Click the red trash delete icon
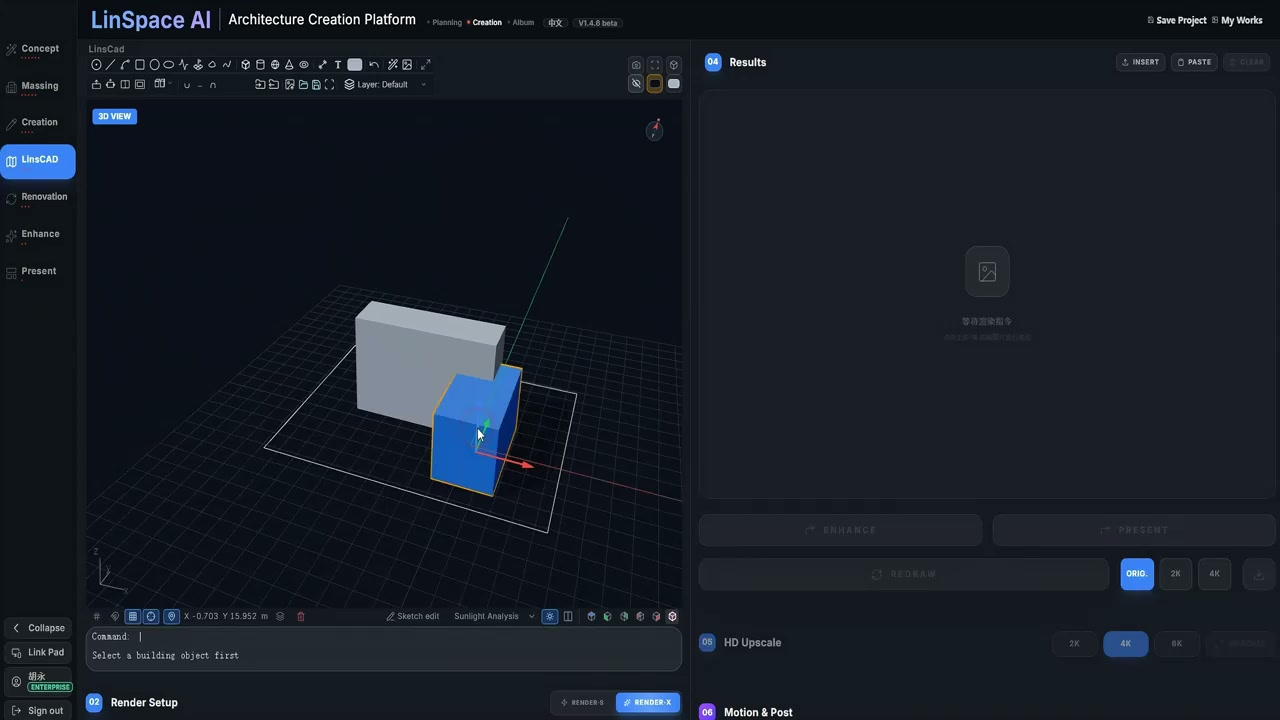This screenshot has height=720, width=1280. tap(301, 617)
